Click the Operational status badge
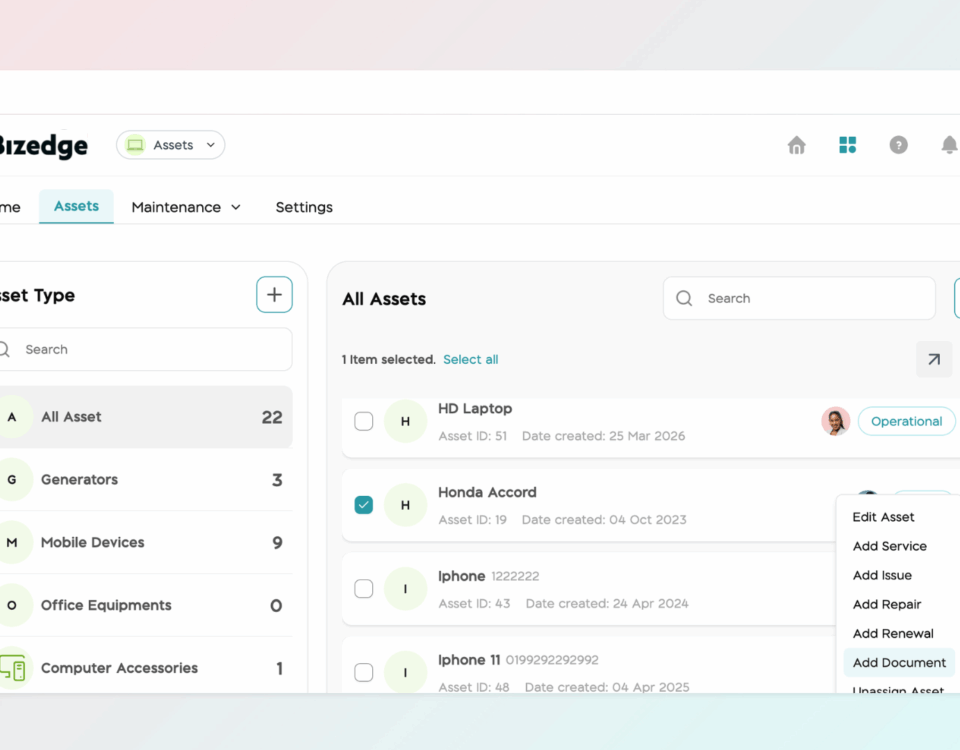 (905, 421)
